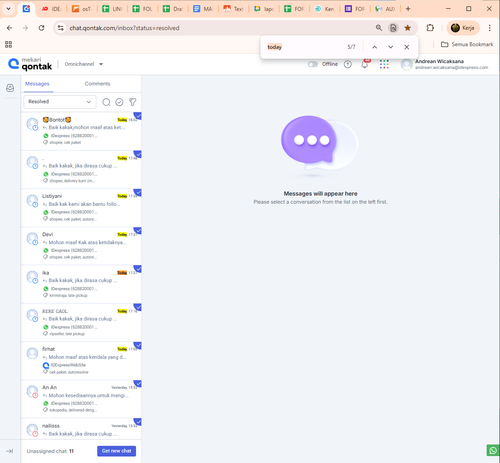The width and height of the screenshot is (500, 463).
Task: Open the Devi conversation
Action: pyautogui.click(x=81, y=246)
